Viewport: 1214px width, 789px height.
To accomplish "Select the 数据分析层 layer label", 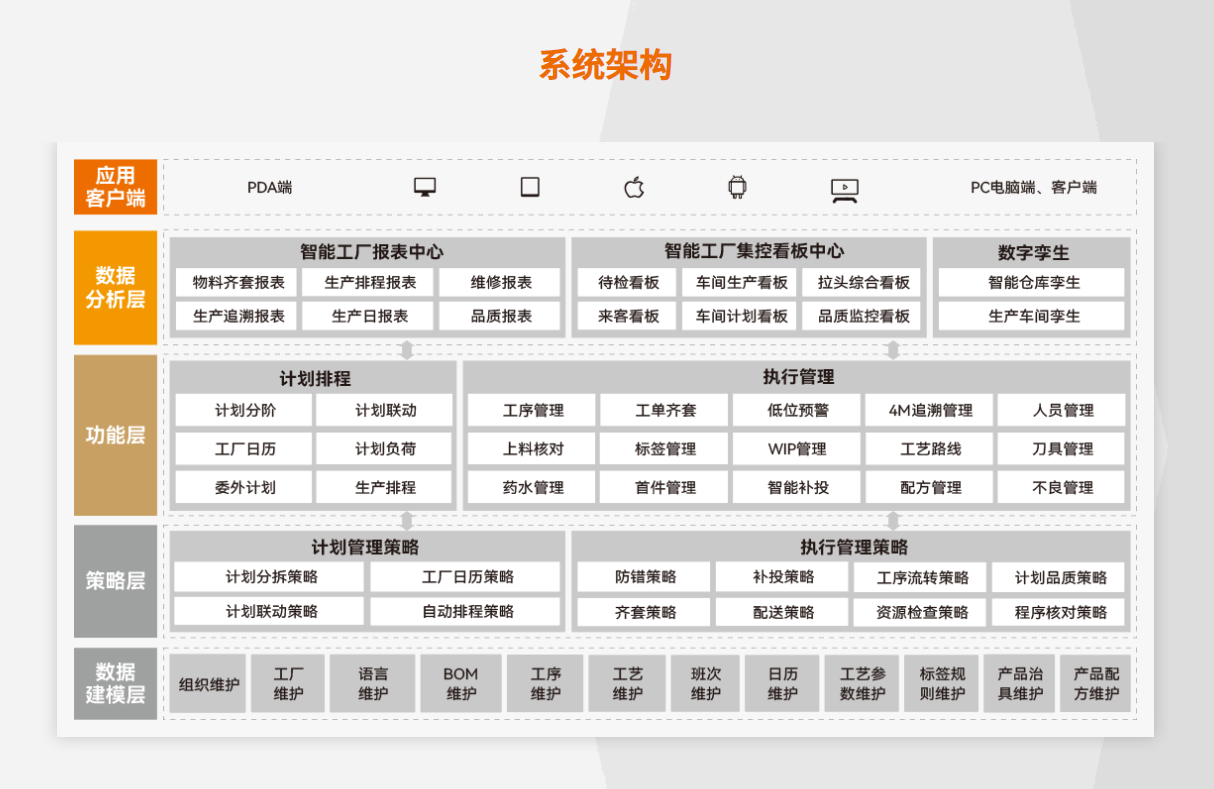I will point(115,287).
